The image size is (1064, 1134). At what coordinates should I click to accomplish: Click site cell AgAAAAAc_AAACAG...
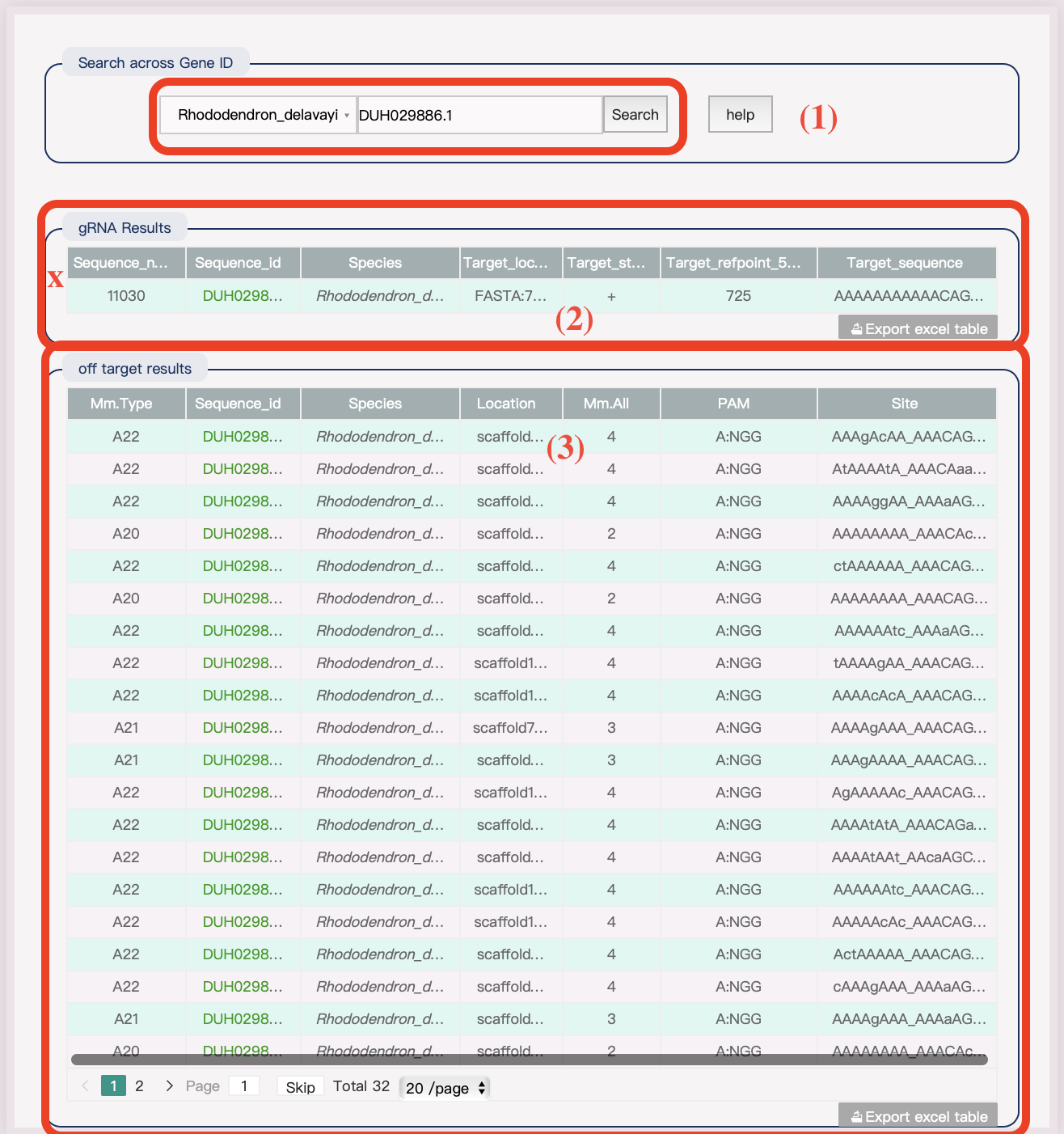coord(906,793)
